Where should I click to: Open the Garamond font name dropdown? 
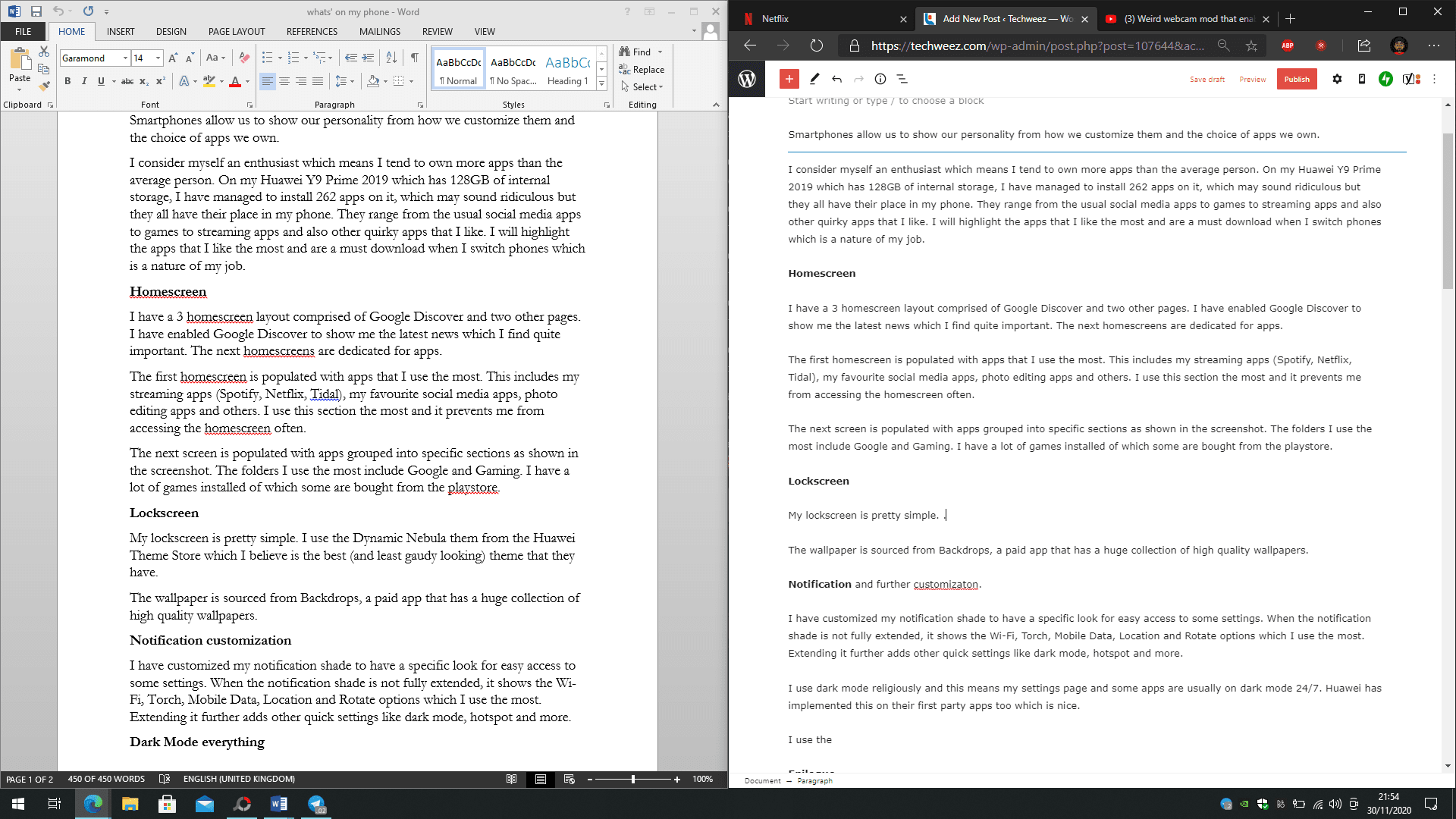[x=125, y=58]
